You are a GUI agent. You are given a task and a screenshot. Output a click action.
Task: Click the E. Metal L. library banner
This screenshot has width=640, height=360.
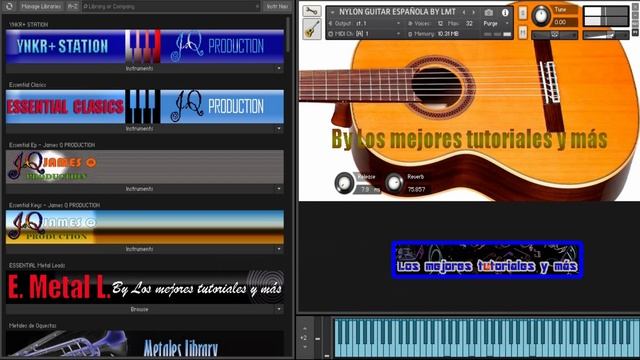(x=145, y=287)
